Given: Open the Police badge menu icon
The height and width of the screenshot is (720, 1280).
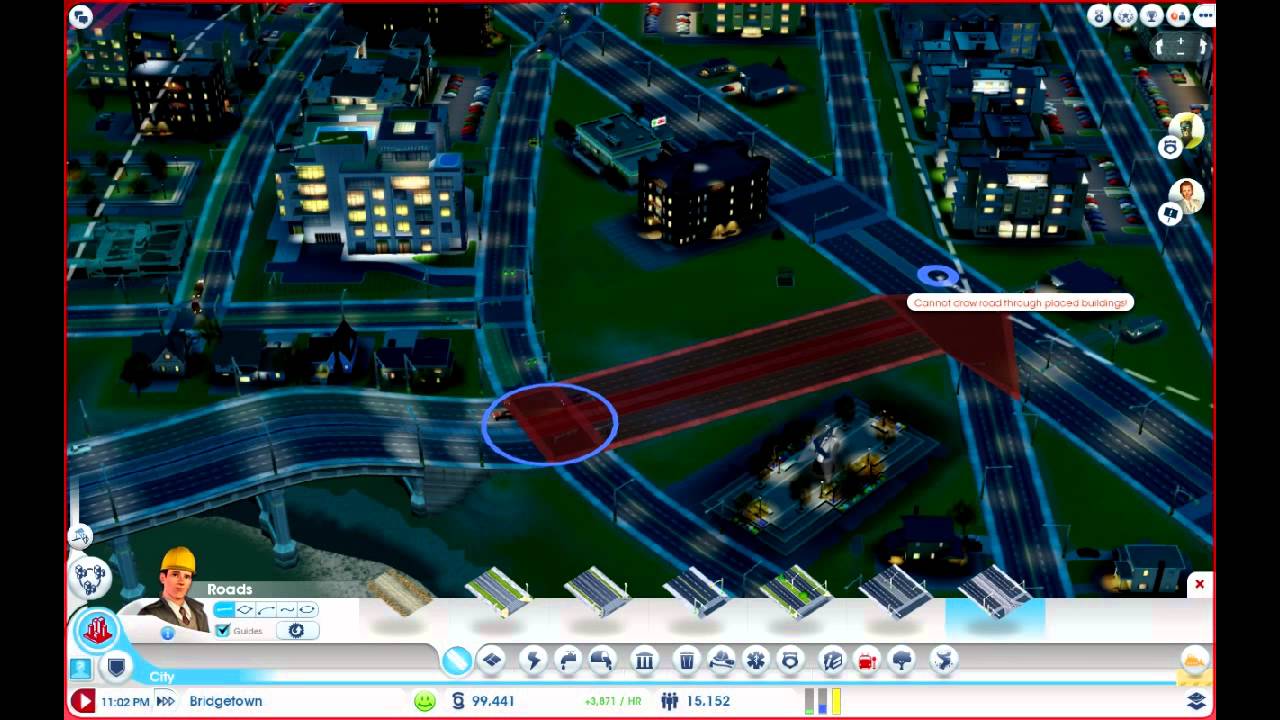Looking at the screenshot, I should [x=791, y=660].
